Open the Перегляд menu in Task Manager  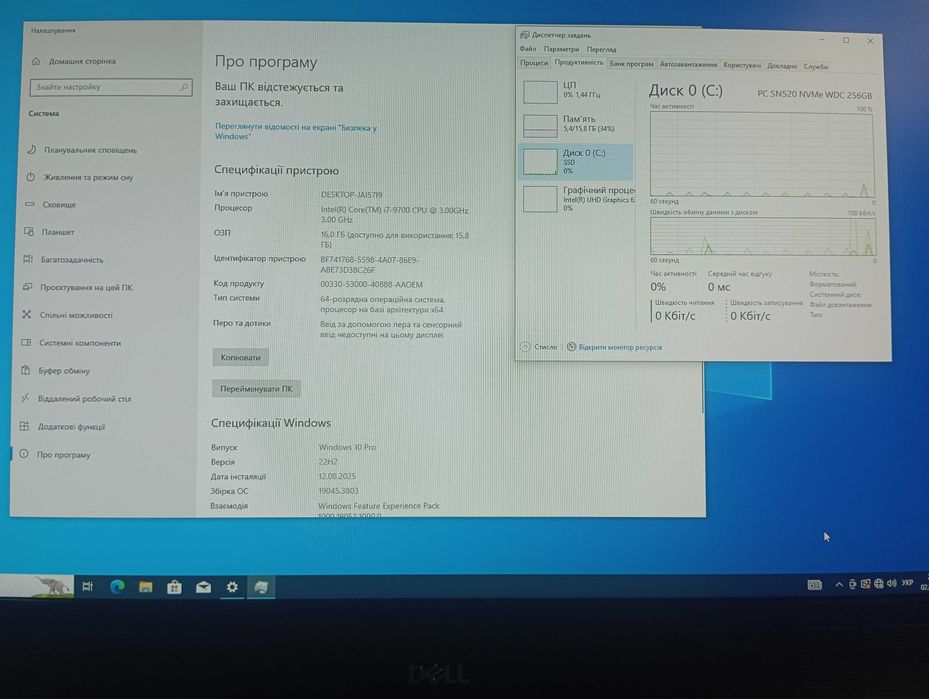tap(601, 50)
